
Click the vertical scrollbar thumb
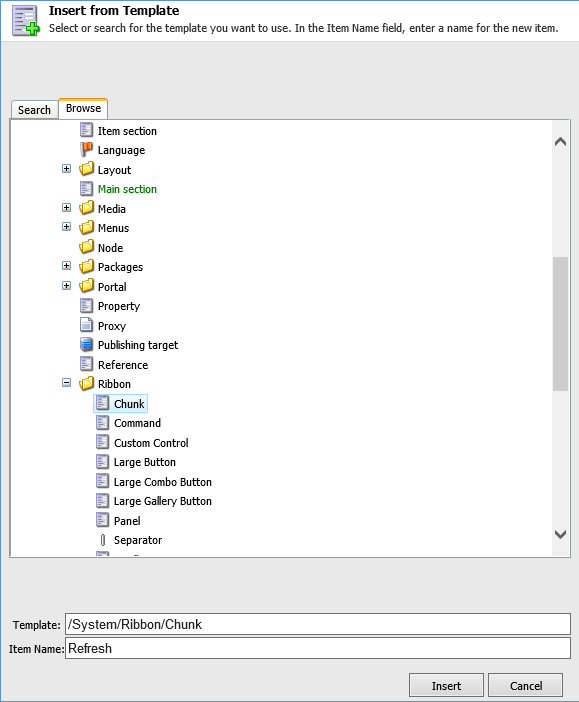560,324
